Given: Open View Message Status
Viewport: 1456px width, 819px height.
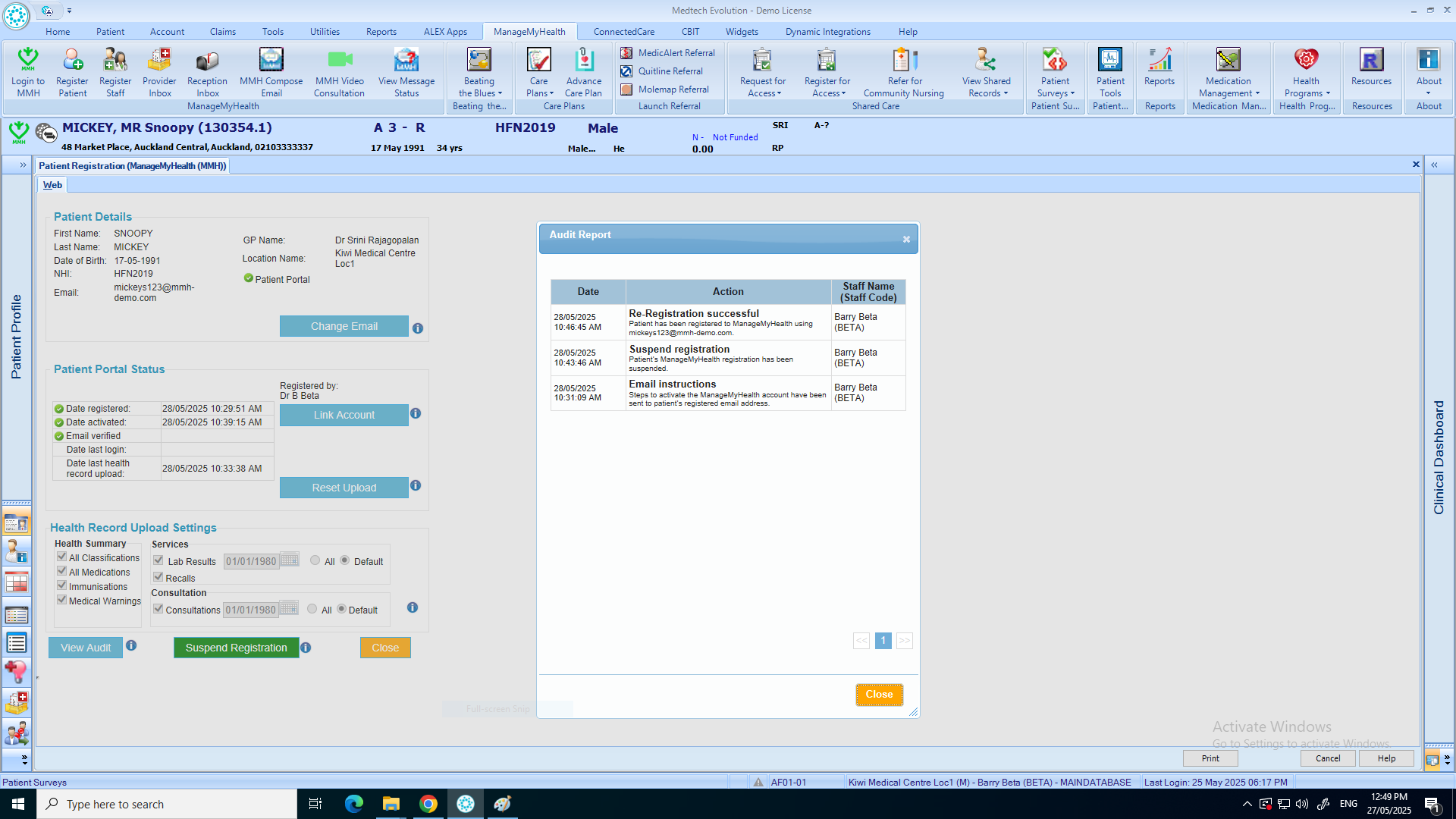Looking at the screenshot, I should (x=406, y=61).
